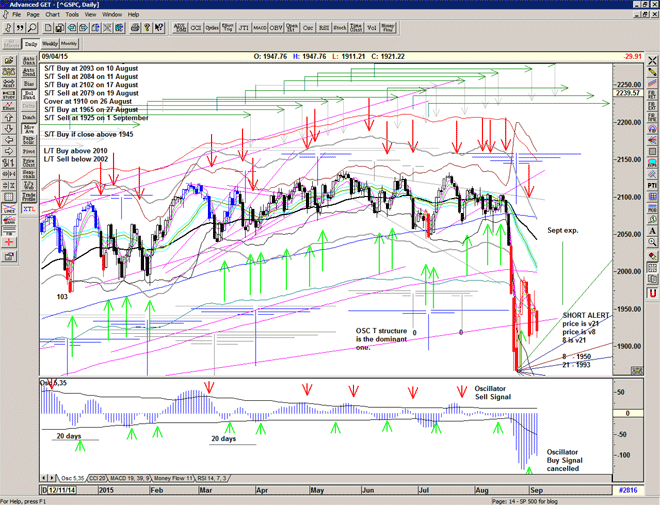Switch to the Weekly timeframe tab

pos(48,45)
